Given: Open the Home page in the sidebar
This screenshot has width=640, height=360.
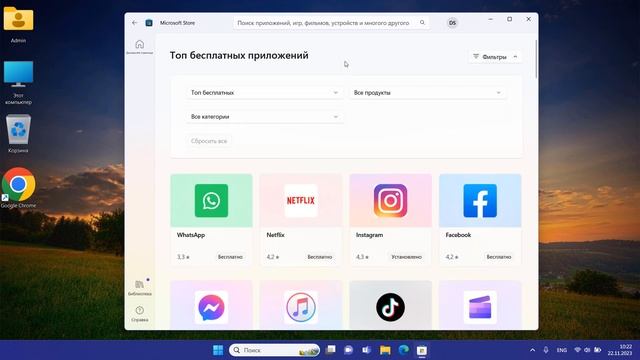Looking at the screenshot, I should pos(140,47).
